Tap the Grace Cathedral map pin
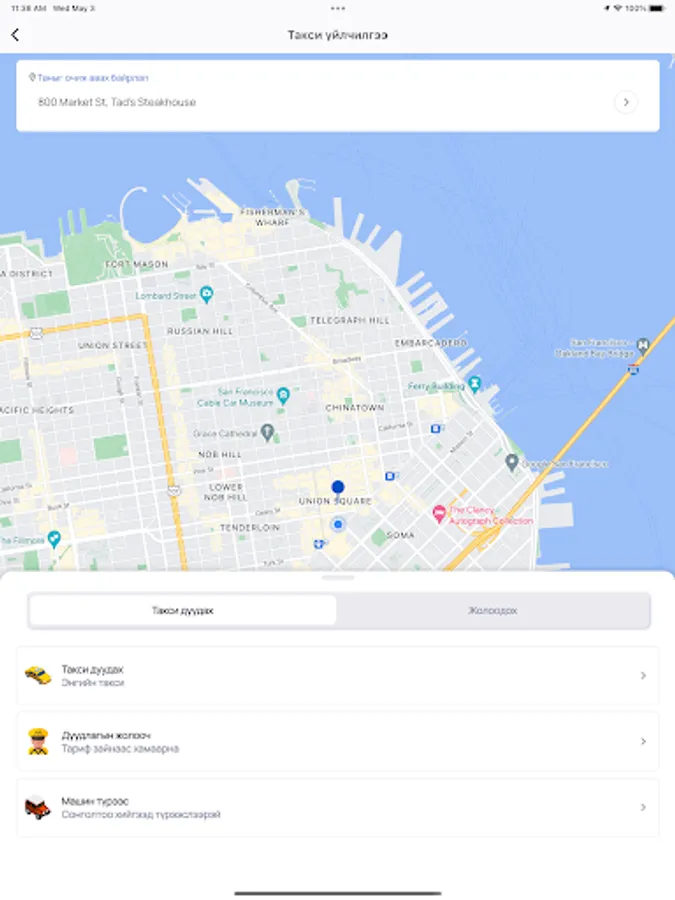The height and width of the screenshot is (900, 675). tap(267, 432)
